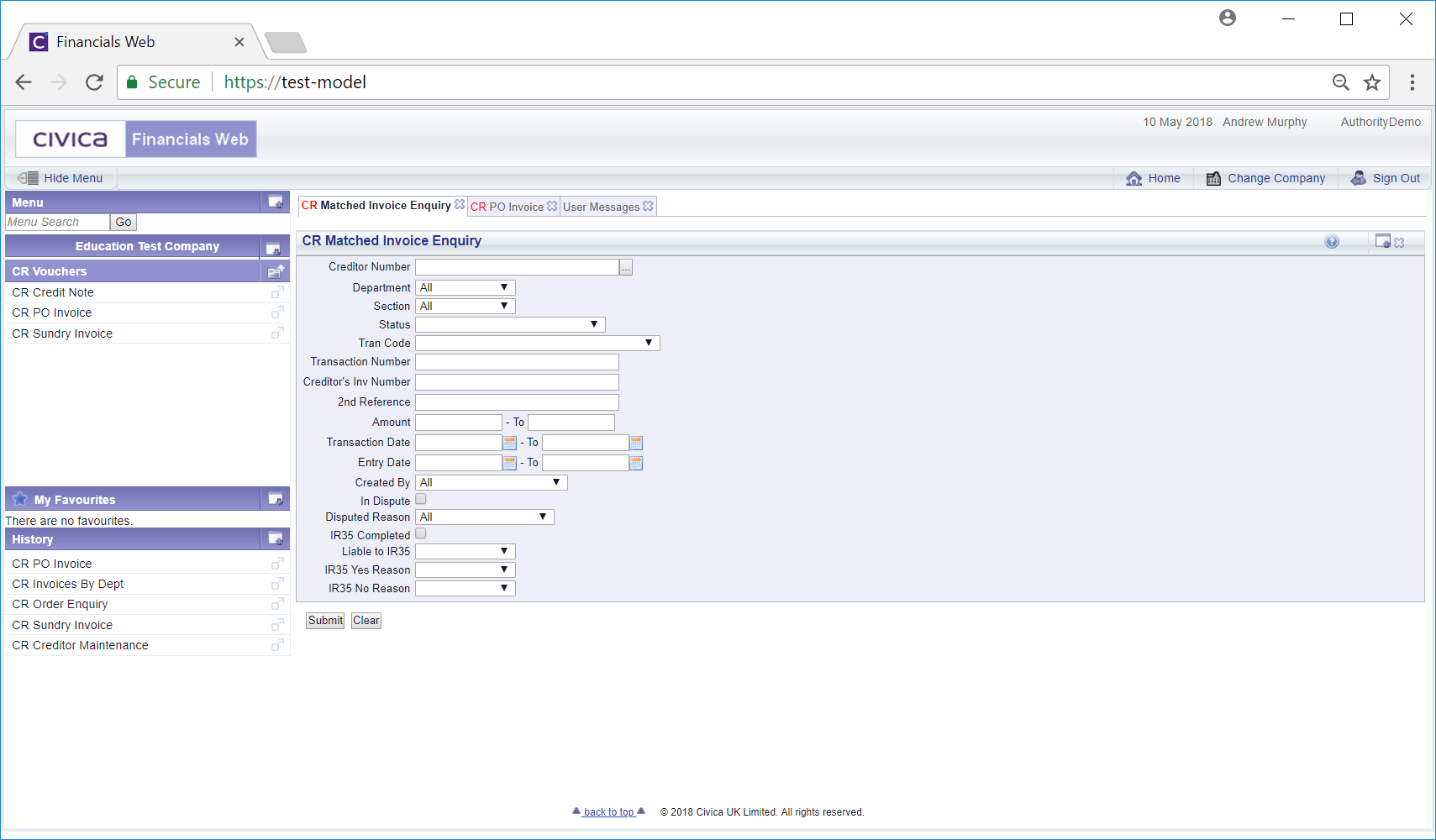Close the CR PO Invoice tab

click(552, 206)
